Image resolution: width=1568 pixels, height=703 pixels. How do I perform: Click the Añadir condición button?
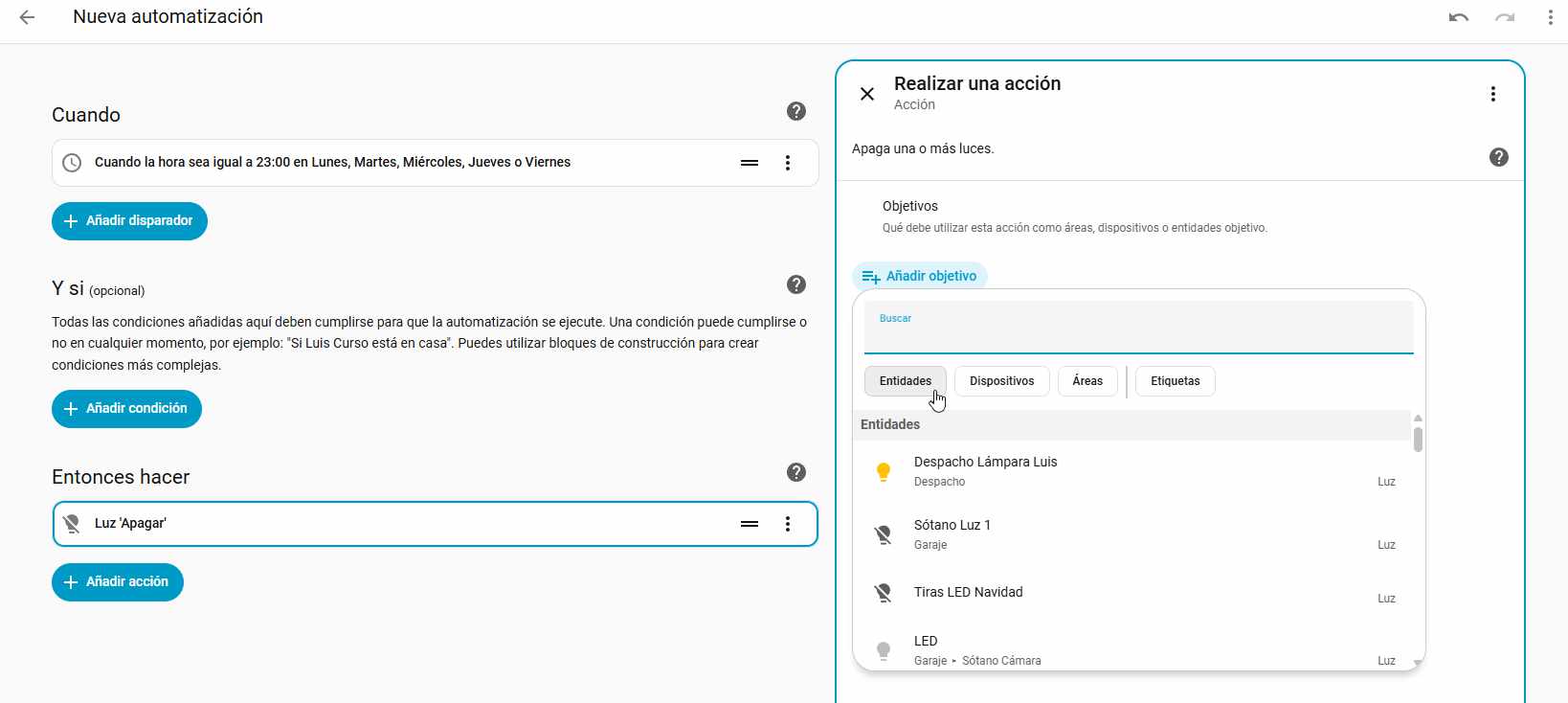click(126, 409)
